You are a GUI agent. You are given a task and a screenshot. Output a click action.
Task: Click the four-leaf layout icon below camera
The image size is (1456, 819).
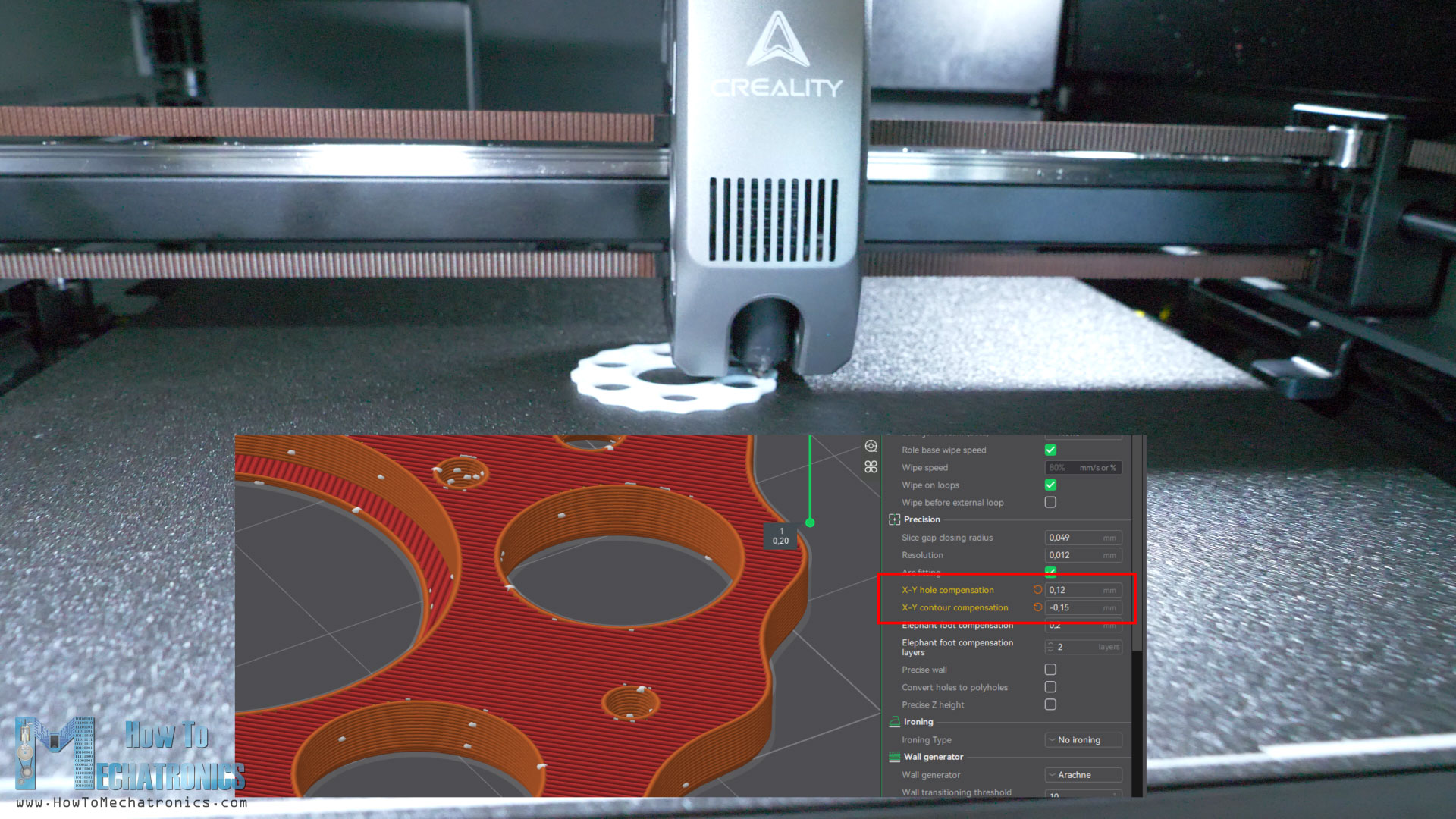[871, 467]
